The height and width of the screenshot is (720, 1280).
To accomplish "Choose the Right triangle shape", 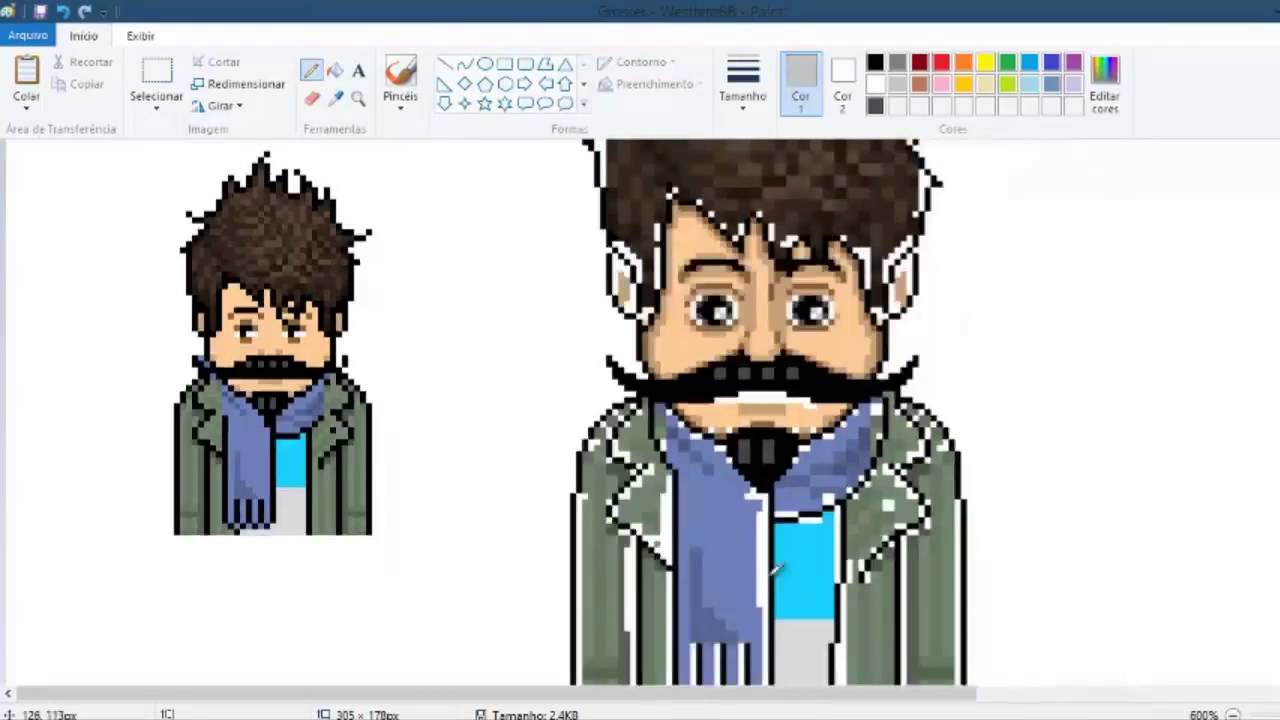I will tap(445, 84).
